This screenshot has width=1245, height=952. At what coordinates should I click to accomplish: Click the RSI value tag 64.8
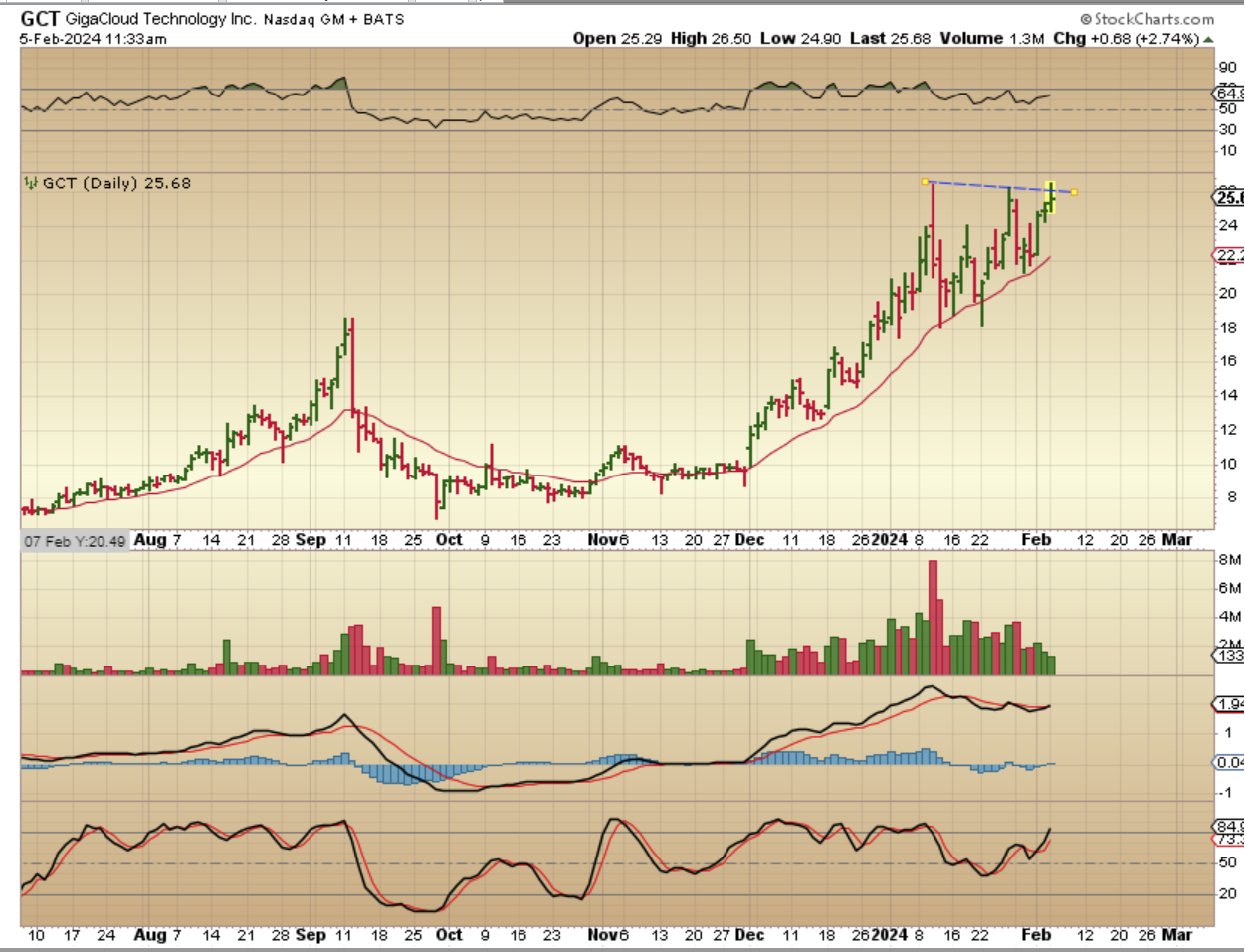[1229, 94]
